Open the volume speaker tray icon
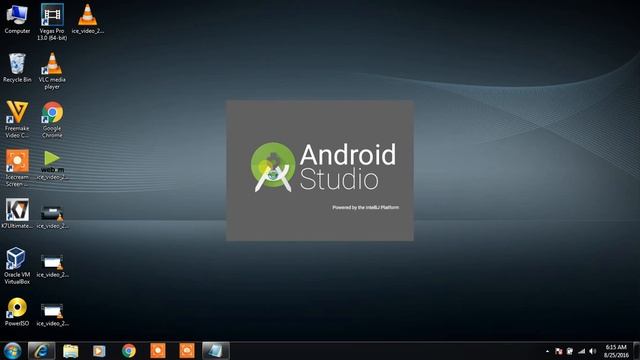 click(x=593, y=351)
